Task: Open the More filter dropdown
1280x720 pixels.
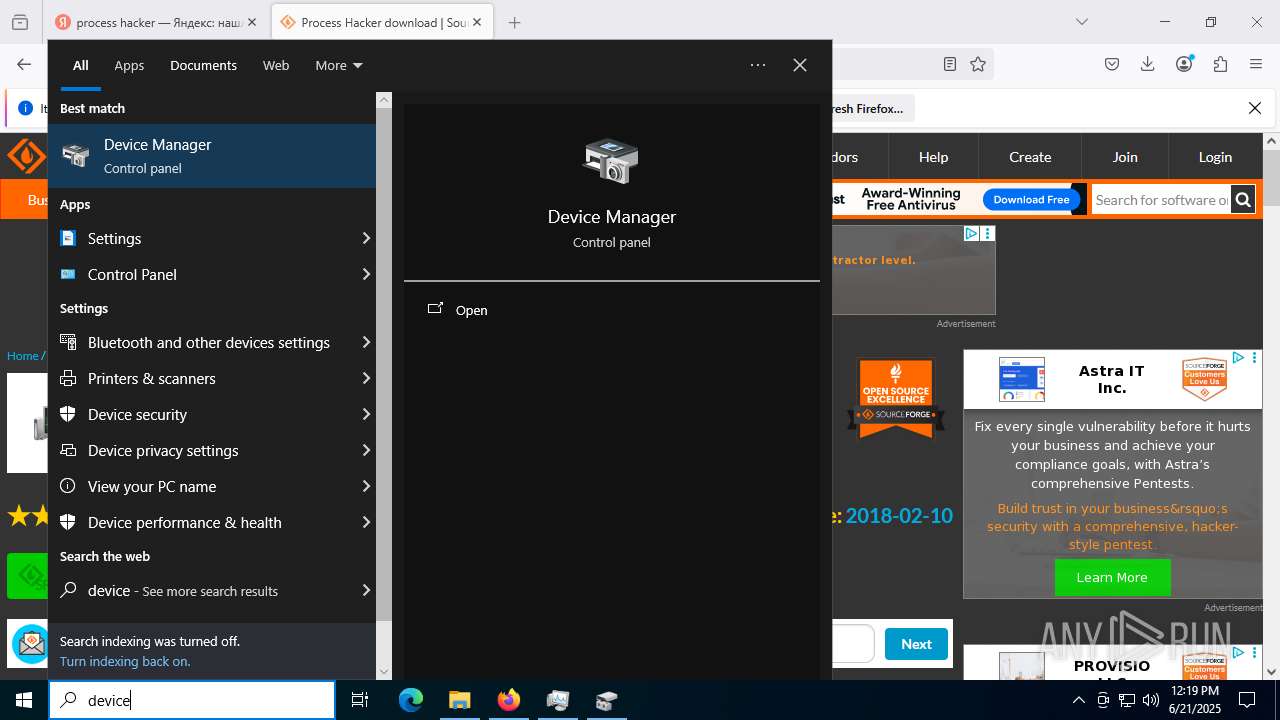Action: [x=339, y=65]
